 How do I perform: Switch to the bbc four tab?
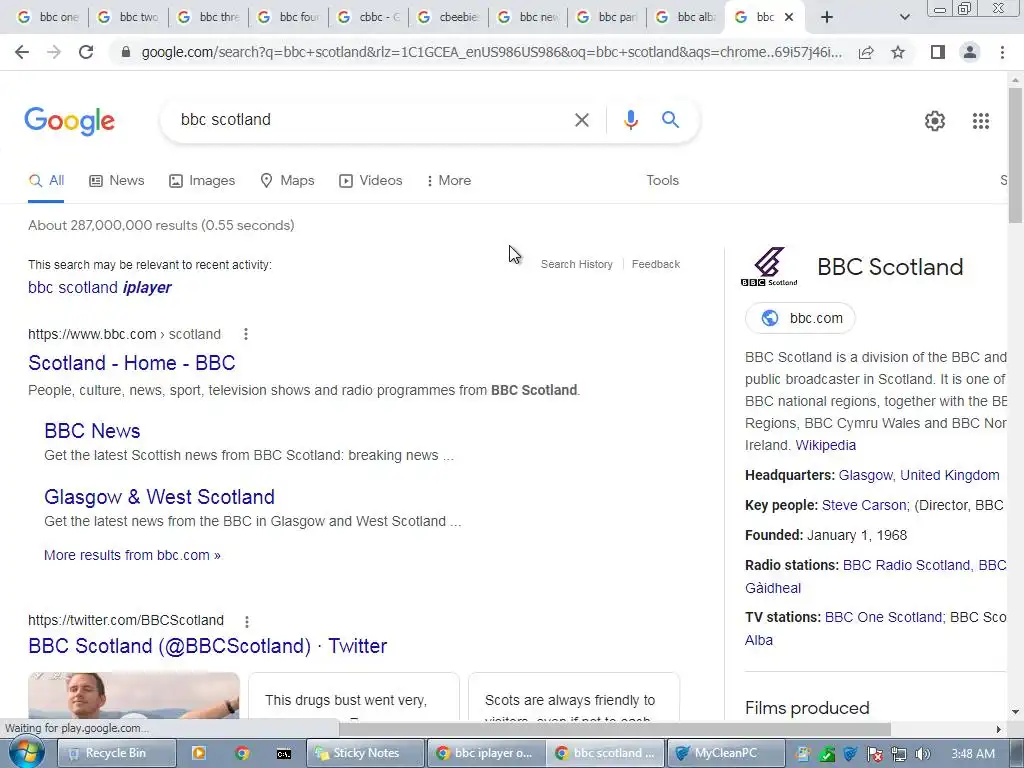point(288,17)
